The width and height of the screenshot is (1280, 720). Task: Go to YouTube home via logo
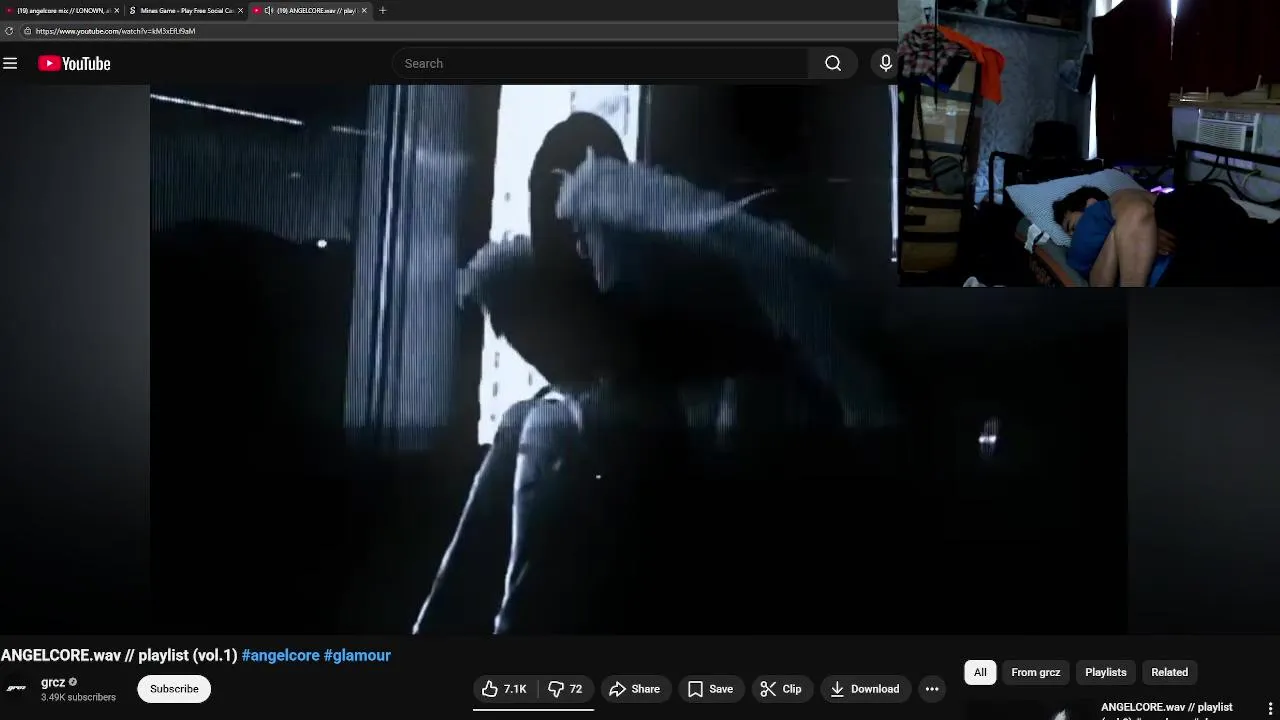(74, 64)
